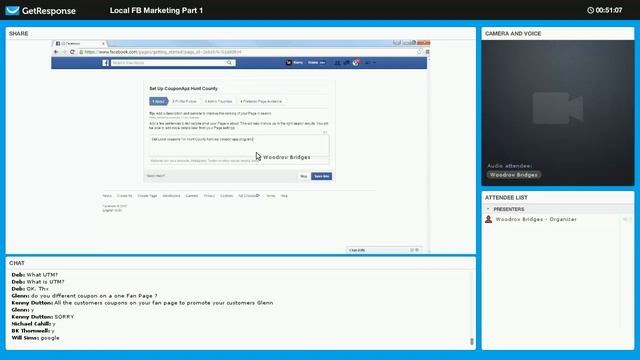Click the chat panel scrollbar thumb

click(472, 341)
